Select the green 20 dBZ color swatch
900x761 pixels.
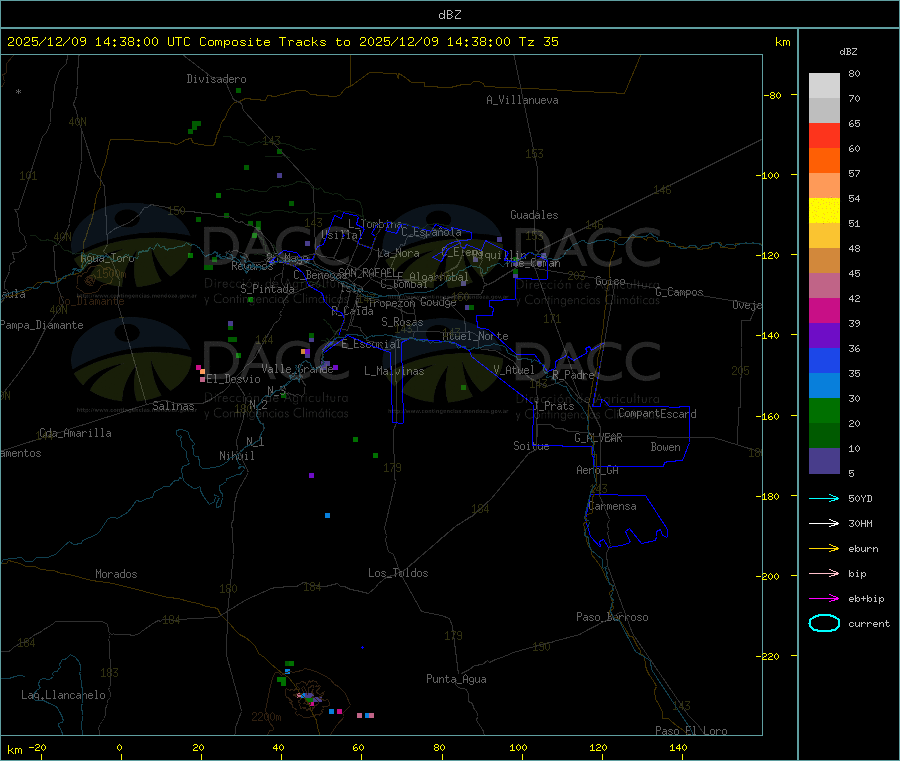click(824, 410)
